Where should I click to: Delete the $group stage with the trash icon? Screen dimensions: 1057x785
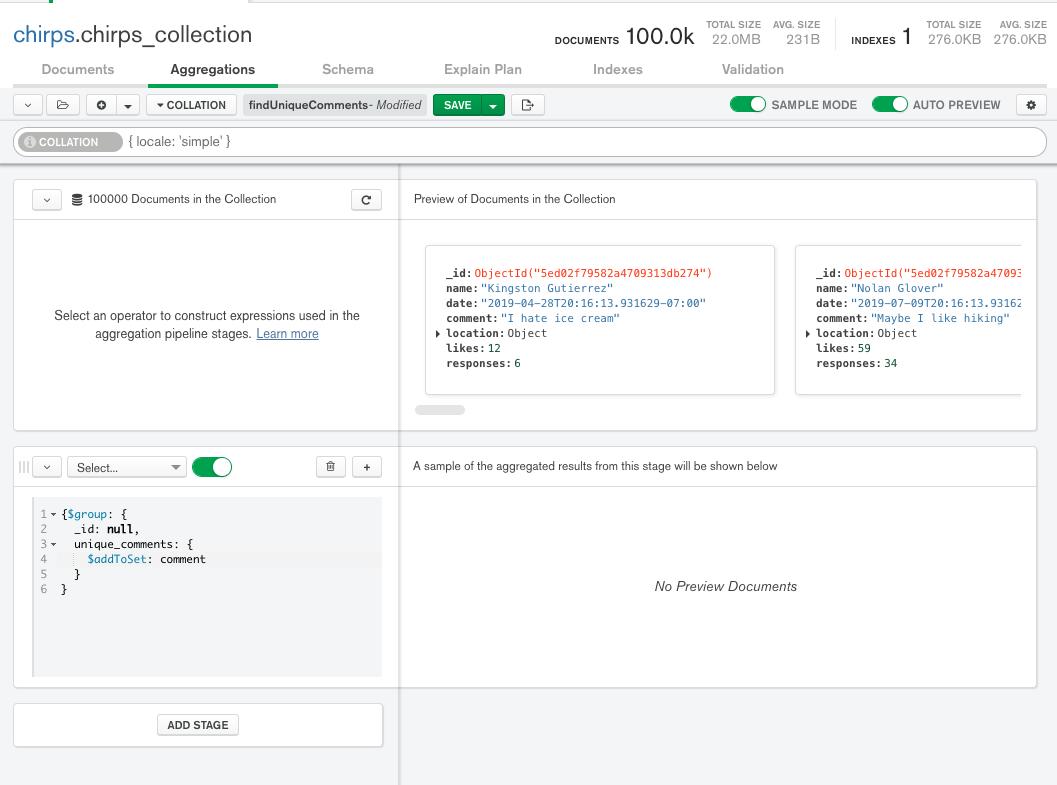330,466
